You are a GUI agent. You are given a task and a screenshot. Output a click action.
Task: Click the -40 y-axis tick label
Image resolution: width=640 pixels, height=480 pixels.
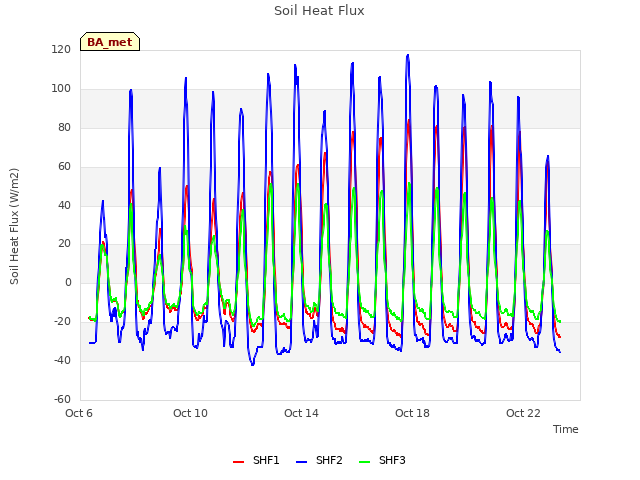pos(62,360)
